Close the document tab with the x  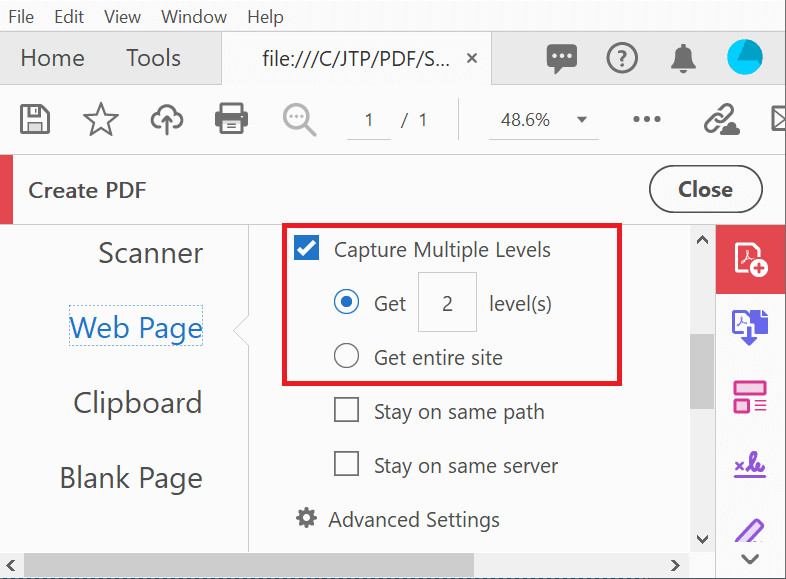[472, 59]
